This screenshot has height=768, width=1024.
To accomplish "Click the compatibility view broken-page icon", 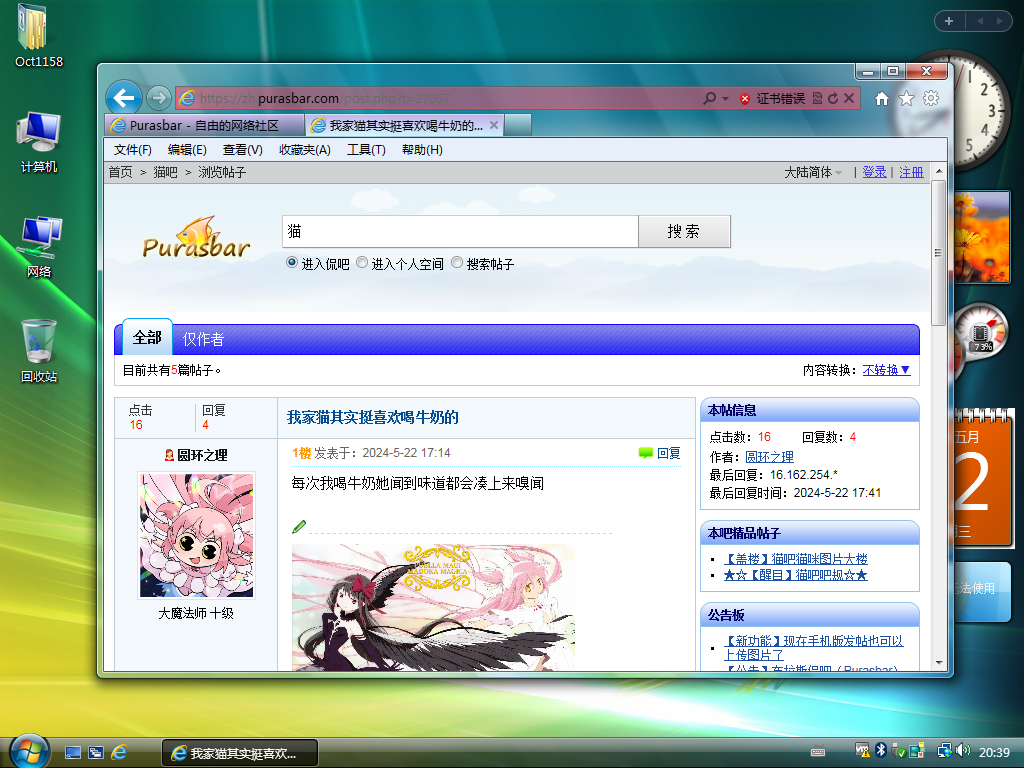I will [x=817, y=98].
